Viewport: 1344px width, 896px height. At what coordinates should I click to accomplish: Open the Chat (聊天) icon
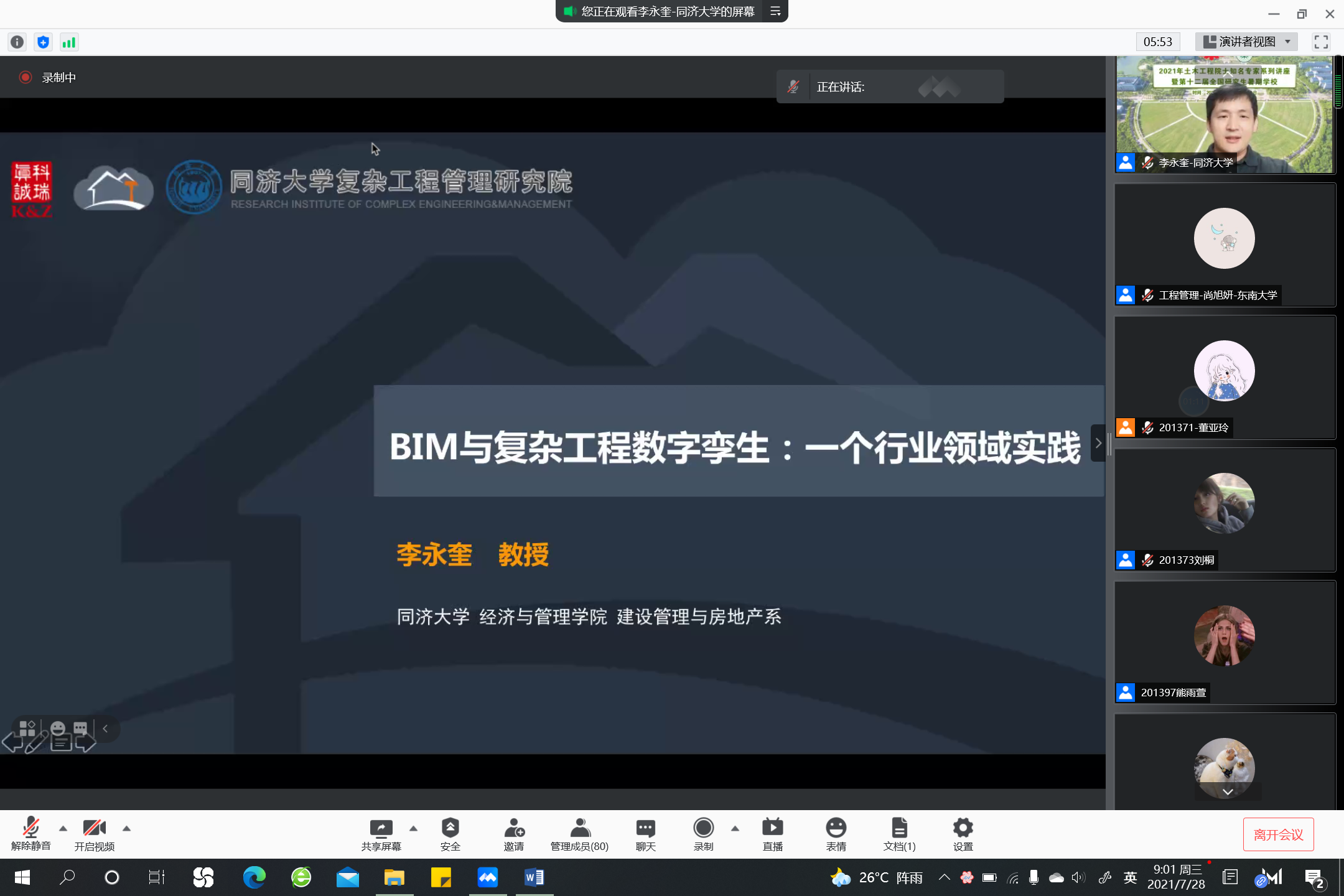(x=645, y=828)
